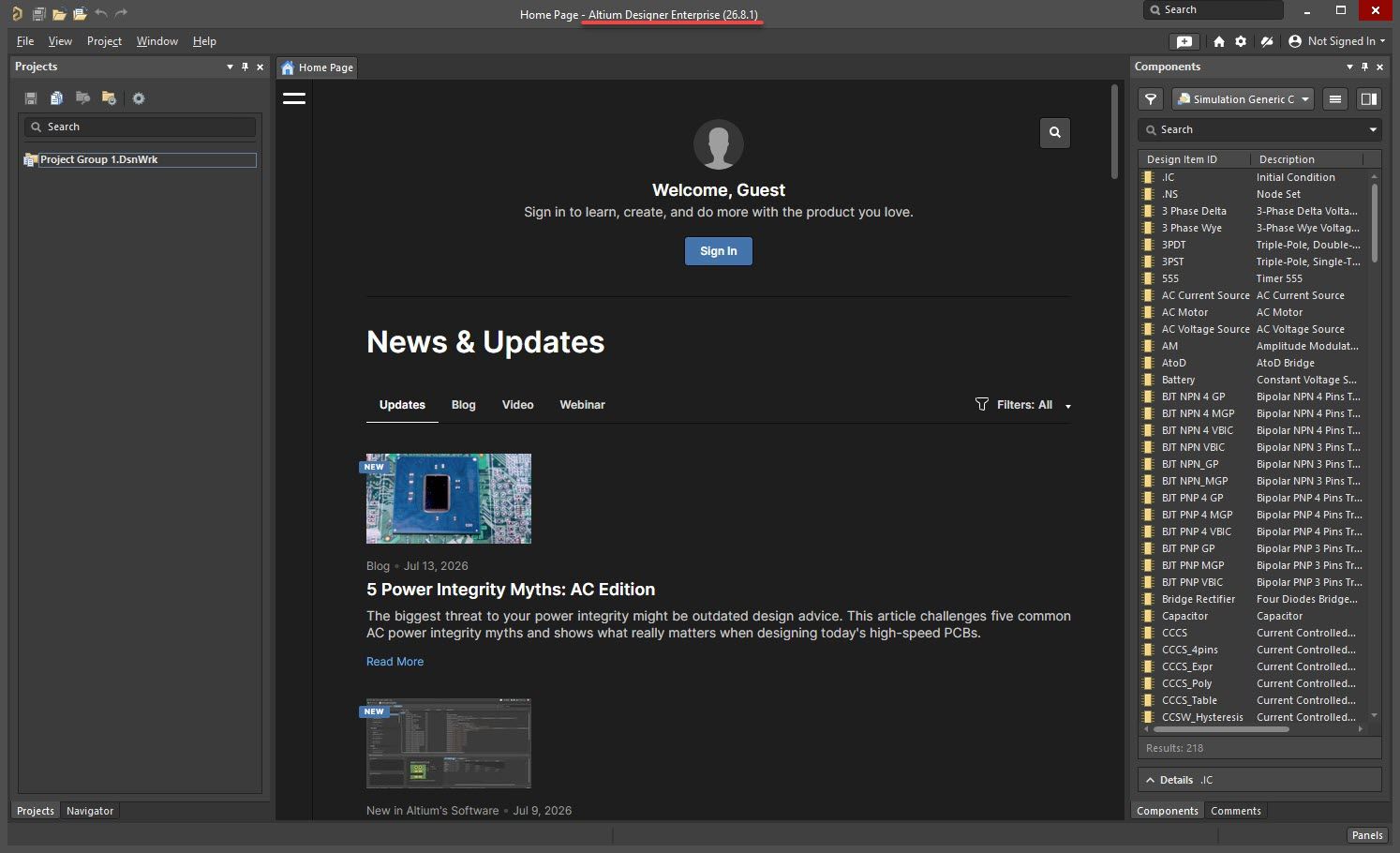Open Read More link for Power Integrity article
Image resolution: width=1400 pixels, height=853 pixels.
(395, 662)
